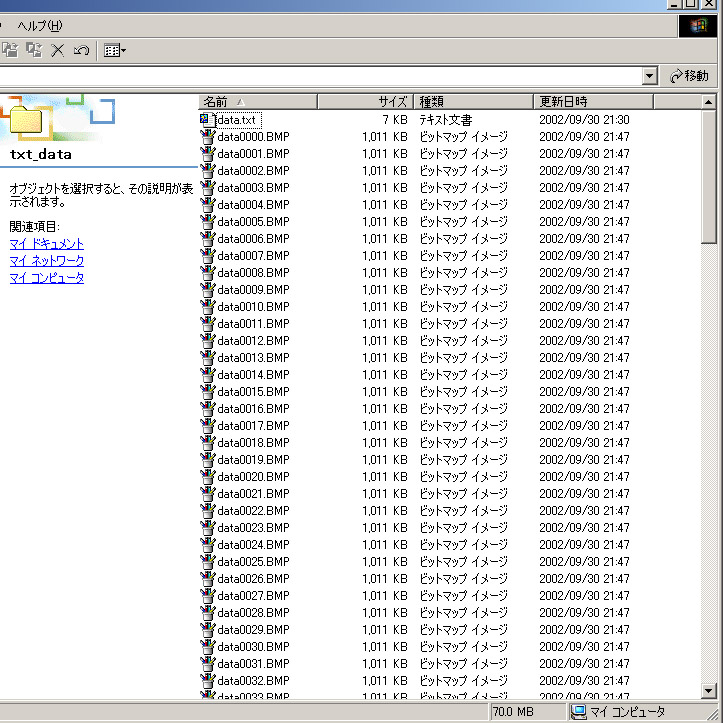Select the data0010.BMP file icon
Image resolution: width=723 pixels, height=723 pixels.
207,307
